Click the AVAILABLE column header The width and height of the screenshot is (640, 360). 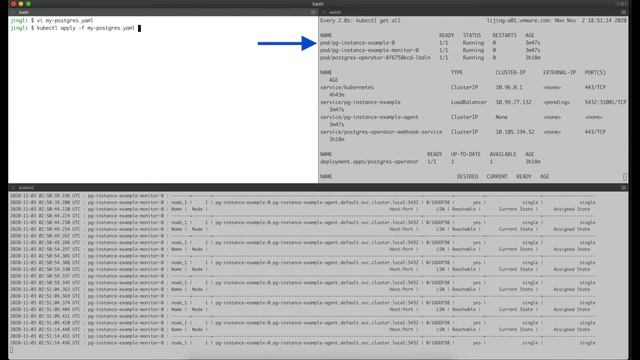pos(503,154)
